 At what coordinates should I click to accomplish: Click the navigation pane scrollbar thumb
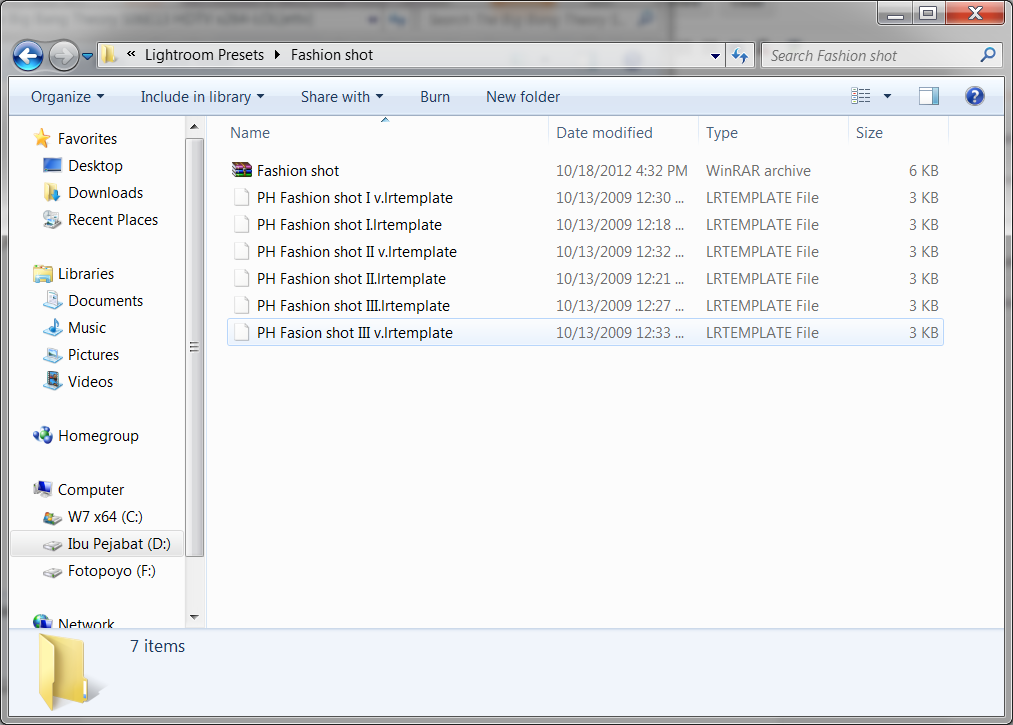point(194,347)
